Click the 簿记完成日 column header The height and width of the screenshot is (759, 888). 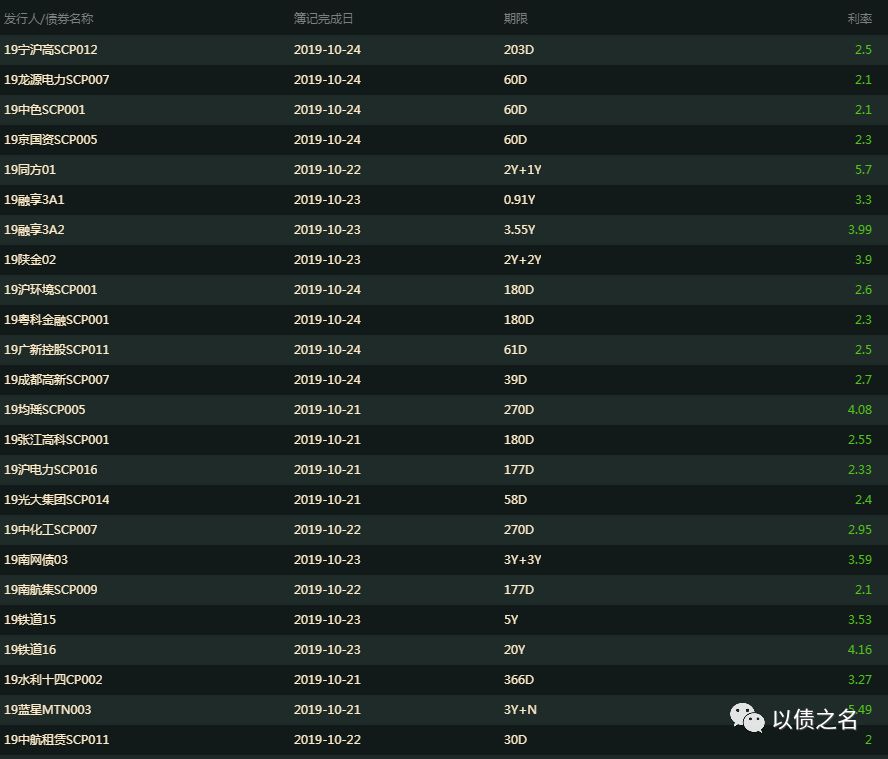[x=323, y=19]
